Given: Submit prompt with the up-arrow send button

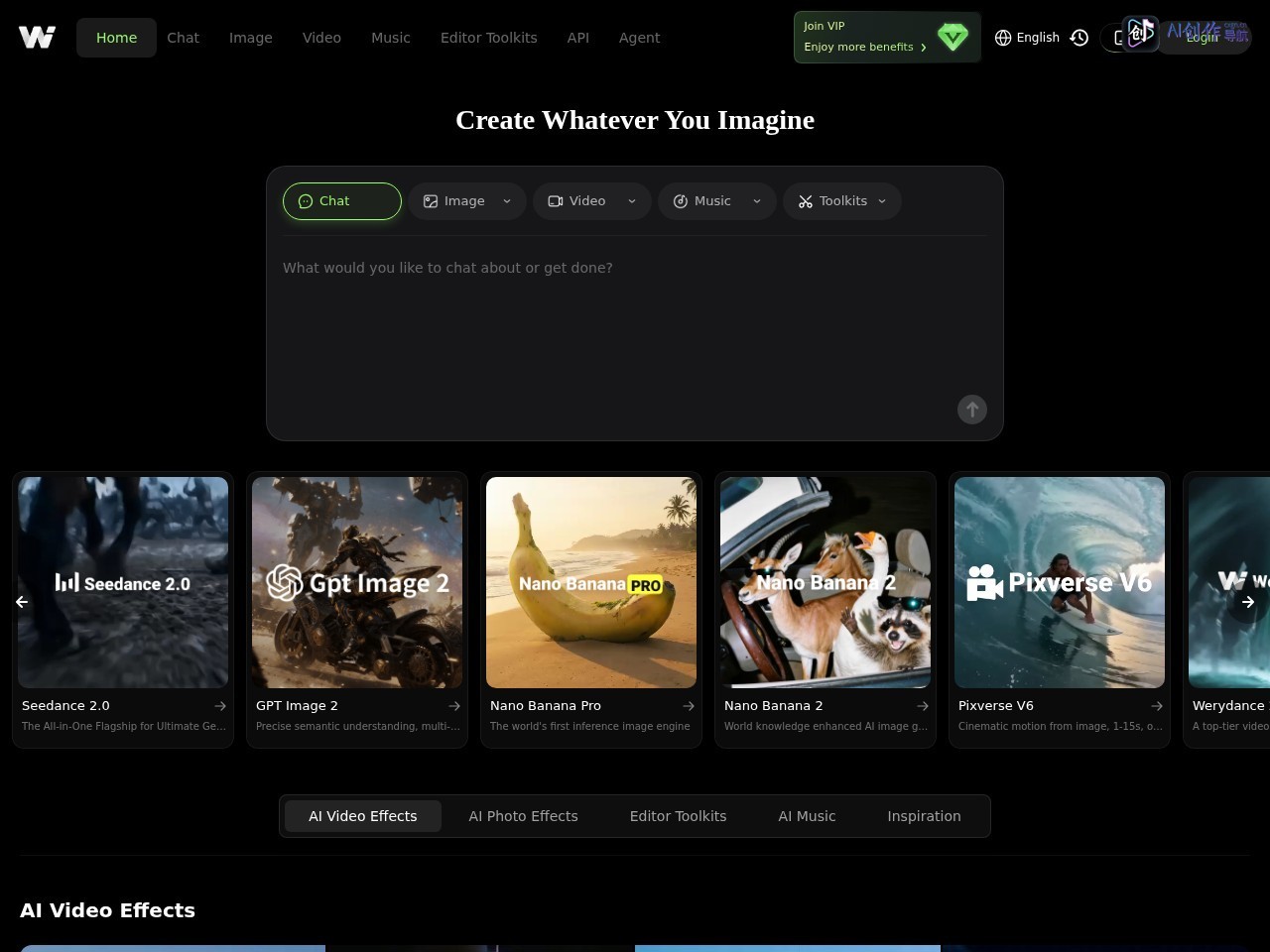Looking at the screenshot, I should click(972, 410).
